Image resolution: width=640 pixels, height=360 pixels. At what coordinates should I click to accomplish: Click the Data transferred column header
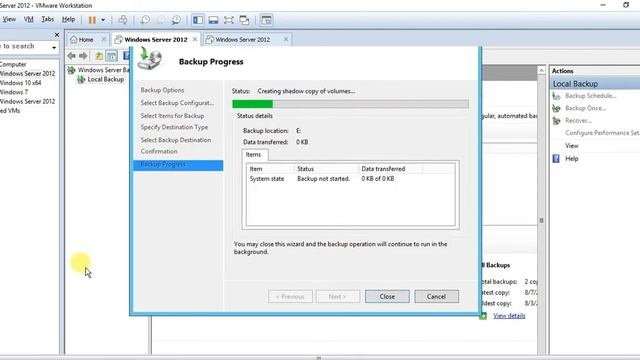390,169
